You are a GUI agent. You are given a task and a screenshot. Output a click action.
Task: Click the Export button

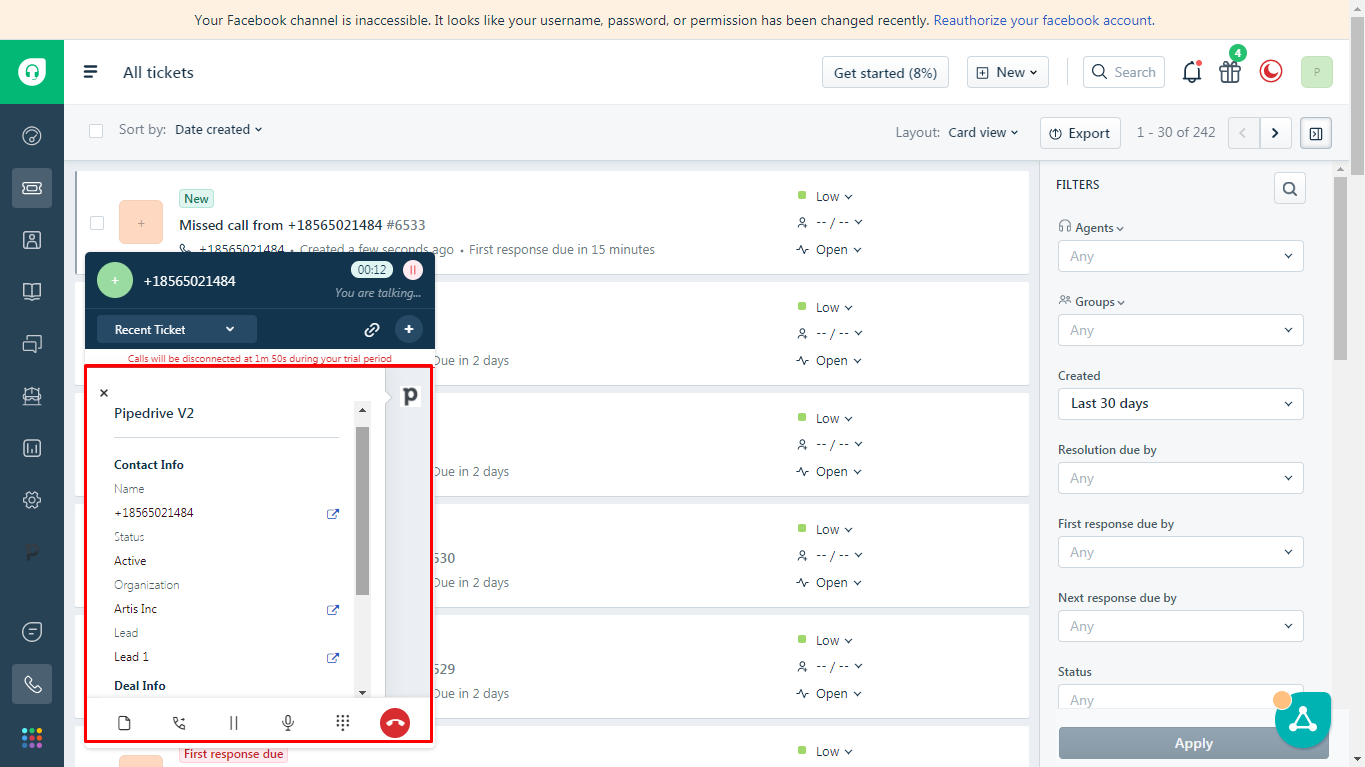(x=1079, y=133)
